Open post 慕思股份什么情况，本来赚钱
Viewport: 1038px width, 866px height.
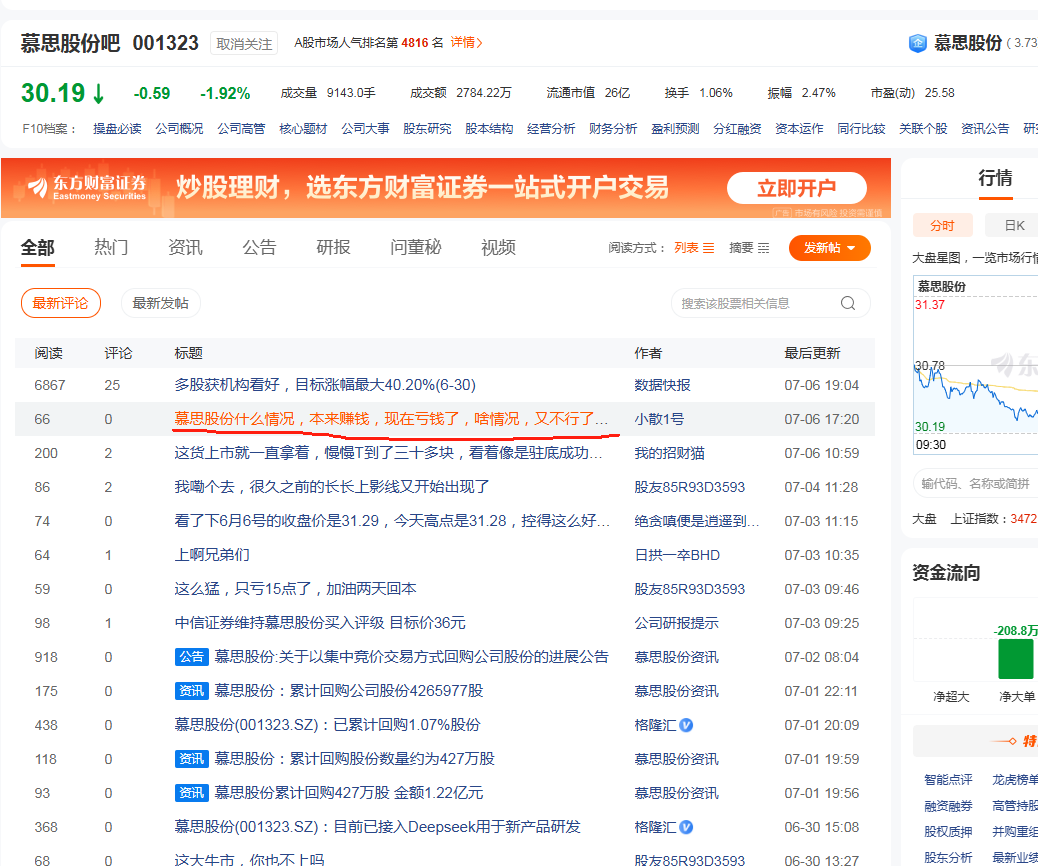(391, 418)
